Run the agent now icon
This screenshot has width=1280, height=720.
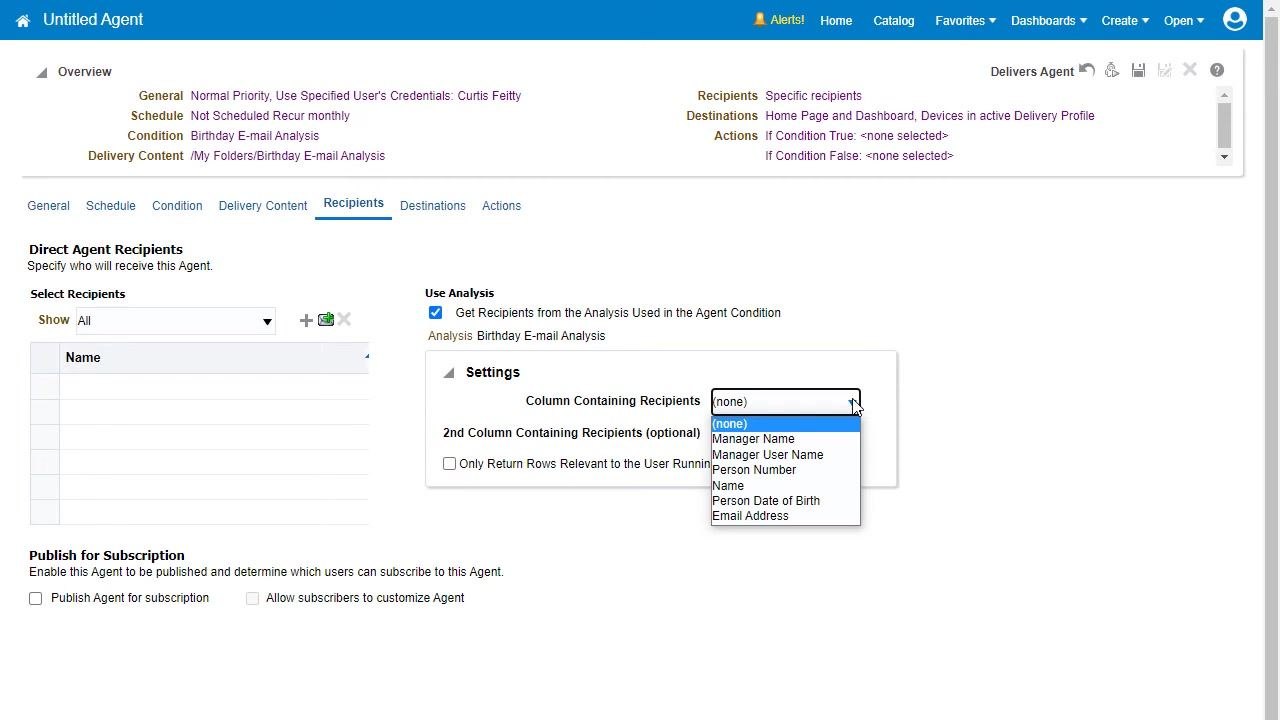click(1112, 70)
